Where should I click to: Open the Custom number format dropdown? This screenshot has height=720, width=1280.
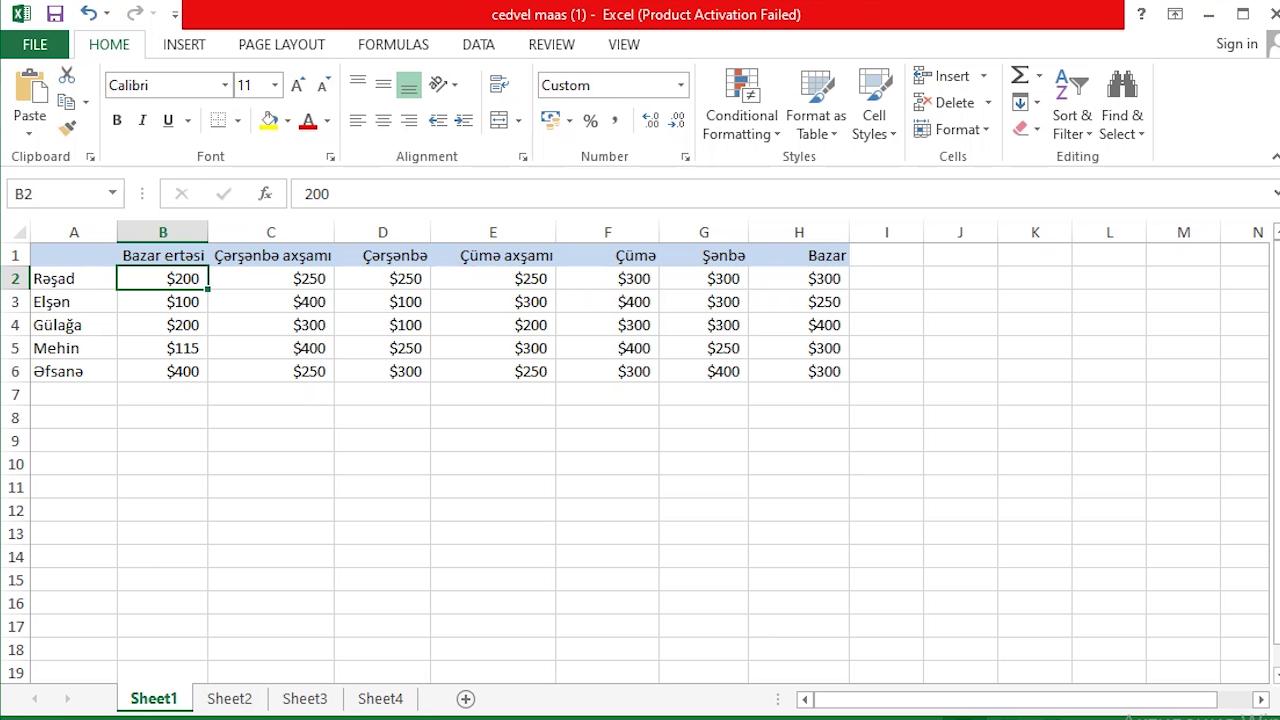click(x=681, y=85)
